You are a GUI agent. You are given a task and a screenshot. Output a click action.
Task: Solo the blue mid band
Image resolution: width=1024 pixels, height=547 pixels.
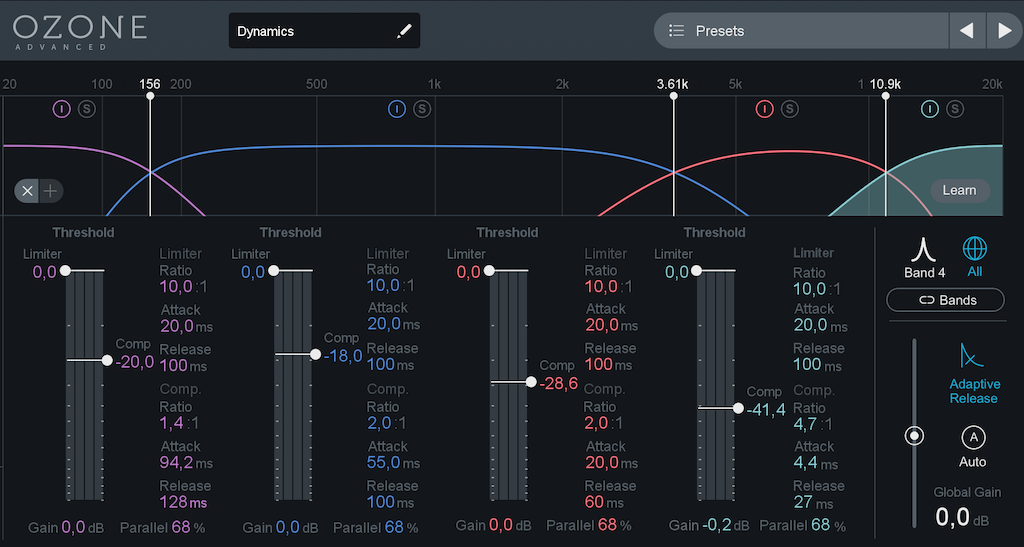(421, 109)
